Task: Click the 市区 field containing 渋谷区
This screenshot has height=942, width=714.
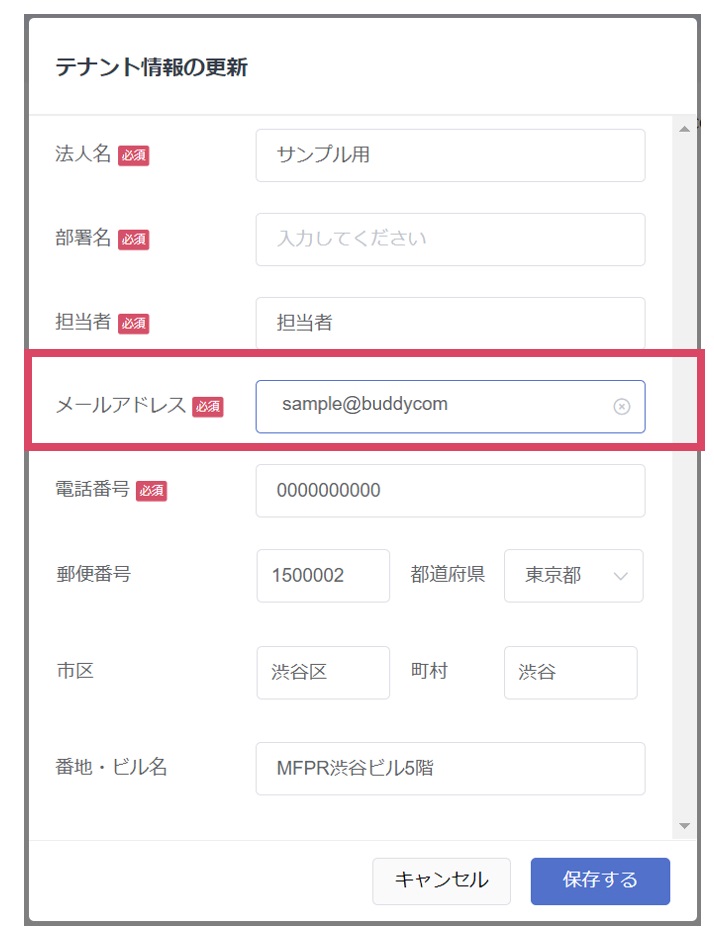Action: pyautogui.click(x=323, y=672)
